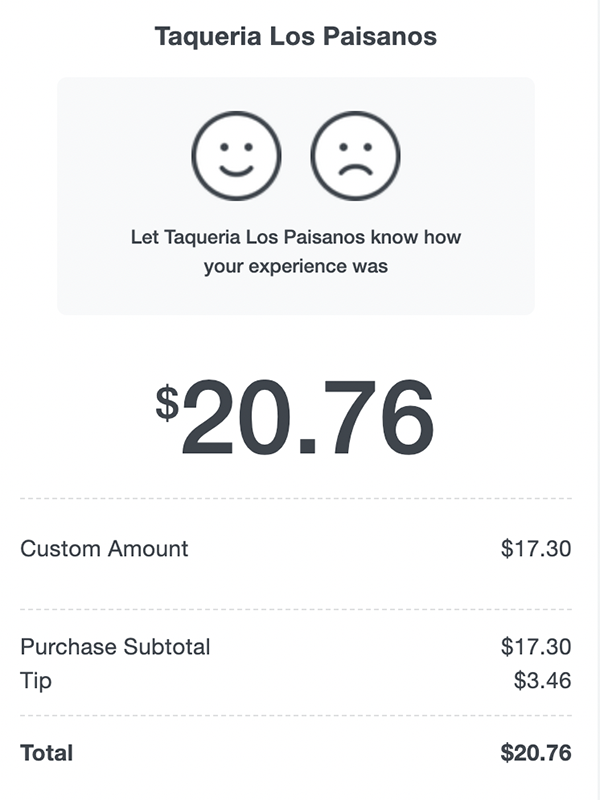The image size is (600, 800).
Task: Click the dashed divider above Custom Amount
Action: 295,498
